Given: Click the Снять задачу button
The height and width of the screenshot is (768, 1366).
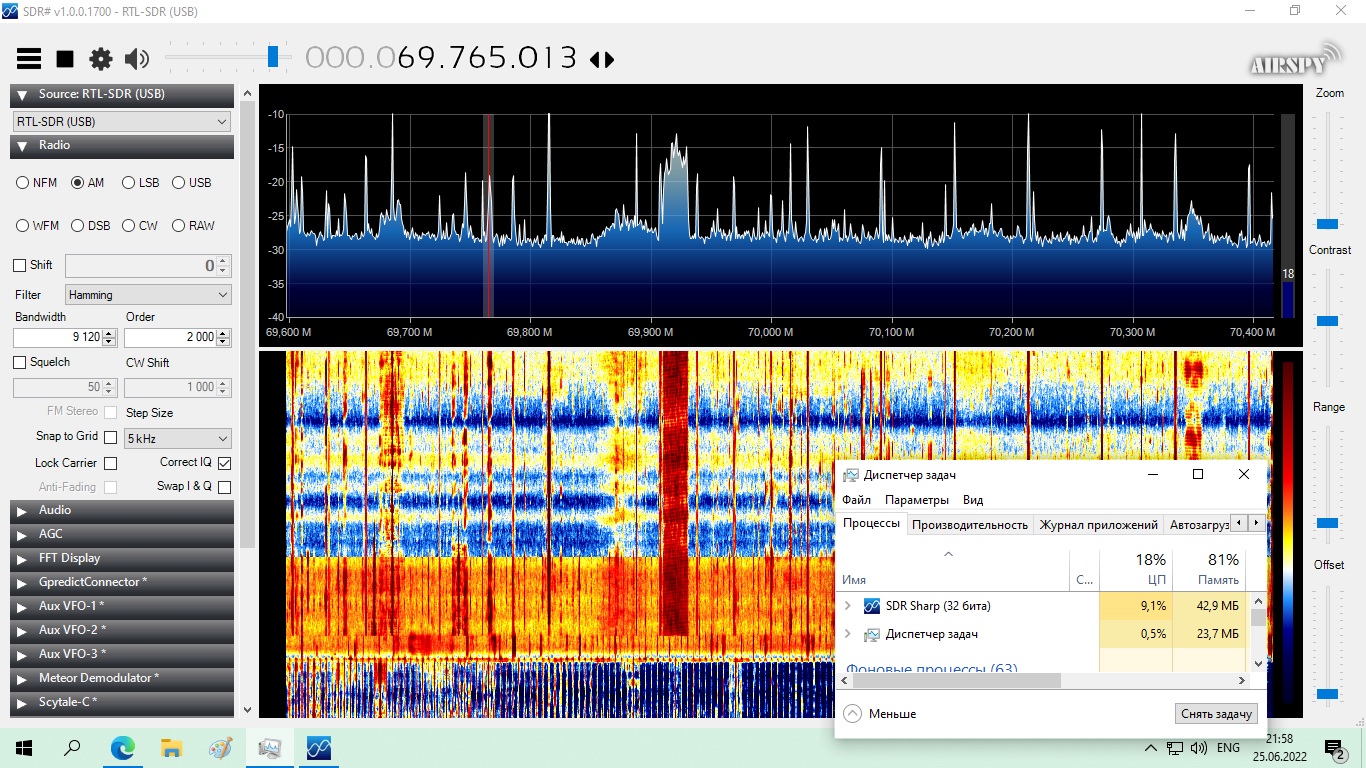Looking at the screenshot, I should click(1216, 714).
